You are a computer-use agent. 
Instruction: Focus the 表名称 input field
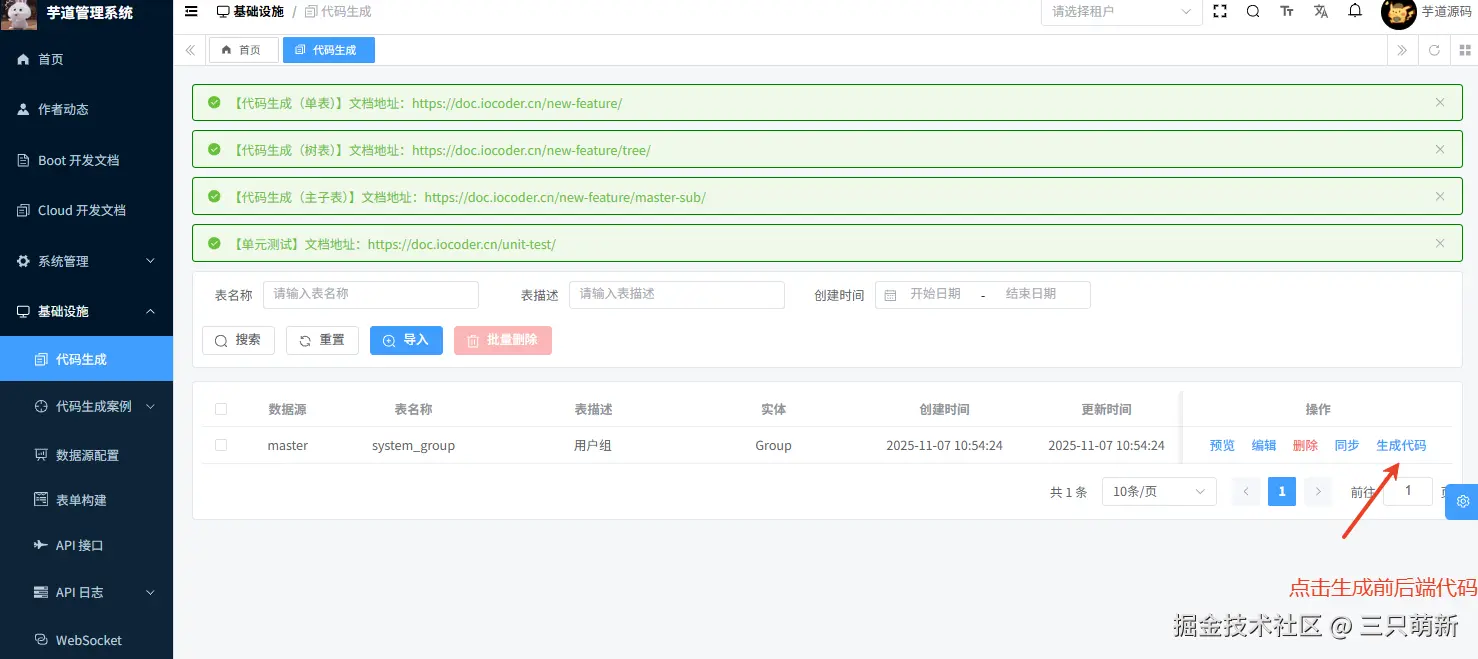[371, 294]
